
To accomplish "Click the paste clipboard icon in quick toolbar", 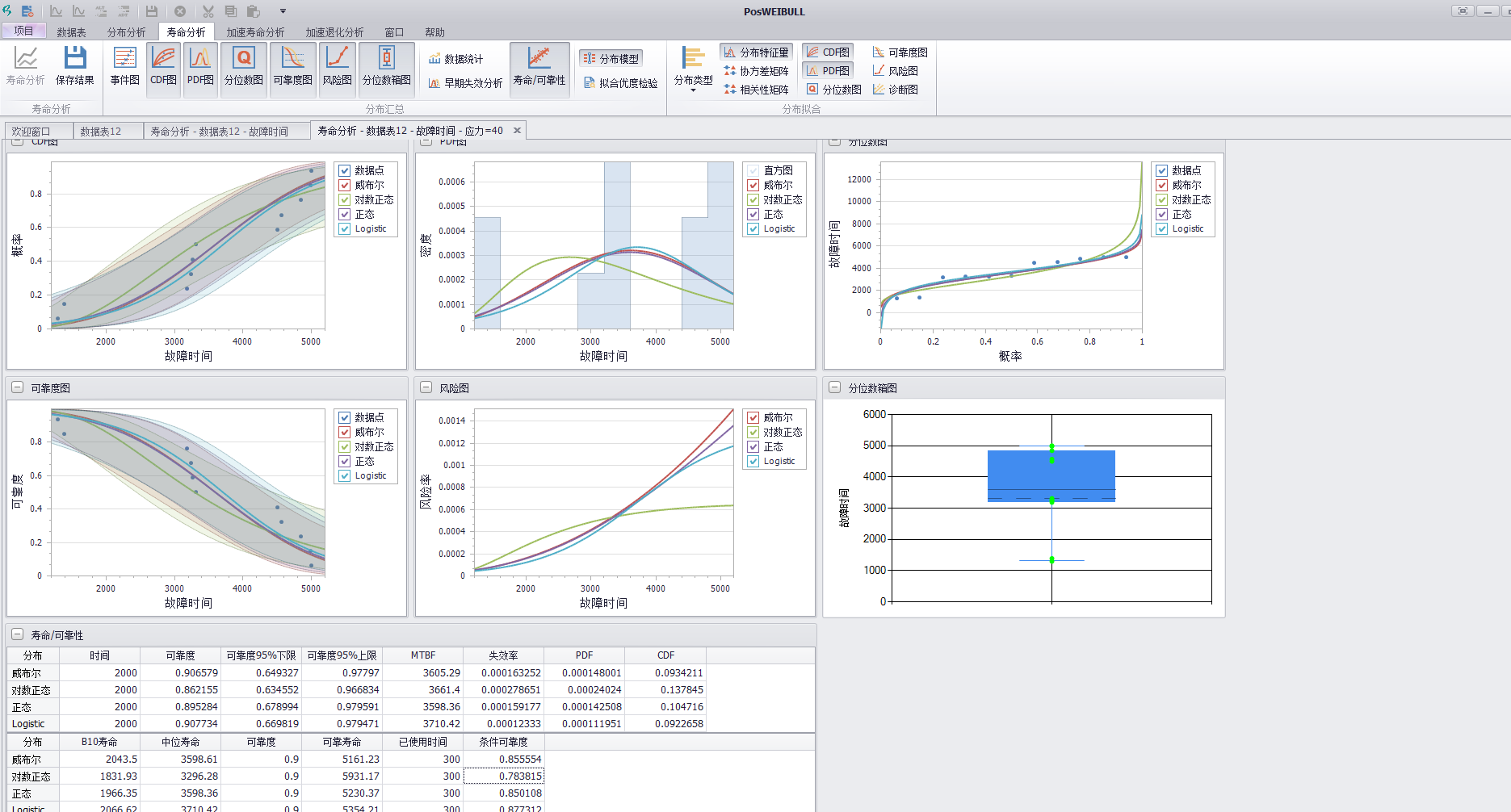I will [x=254, y=11].
